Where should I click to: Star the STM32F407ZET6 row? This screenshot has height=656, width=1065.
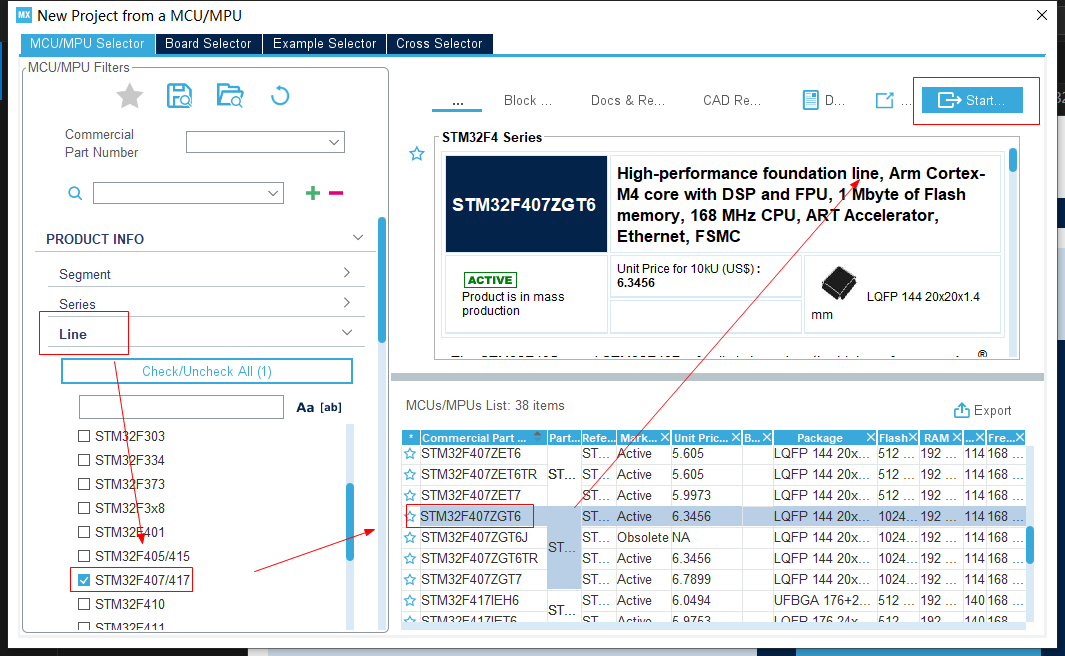point(410,454)
